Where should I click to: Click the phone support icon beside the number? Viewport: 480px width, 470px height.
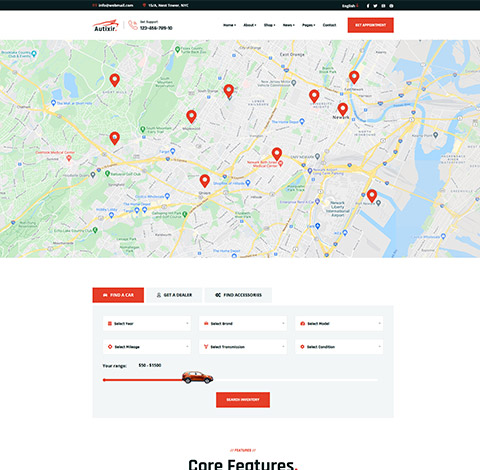133,25
